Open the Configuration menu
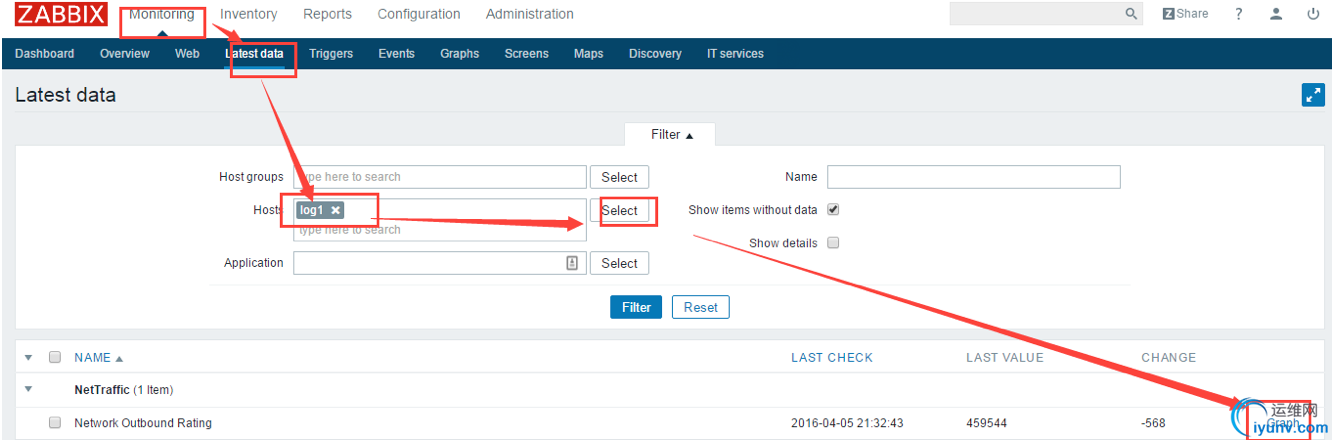1334x444 pixels. click(x=419, y=14)
